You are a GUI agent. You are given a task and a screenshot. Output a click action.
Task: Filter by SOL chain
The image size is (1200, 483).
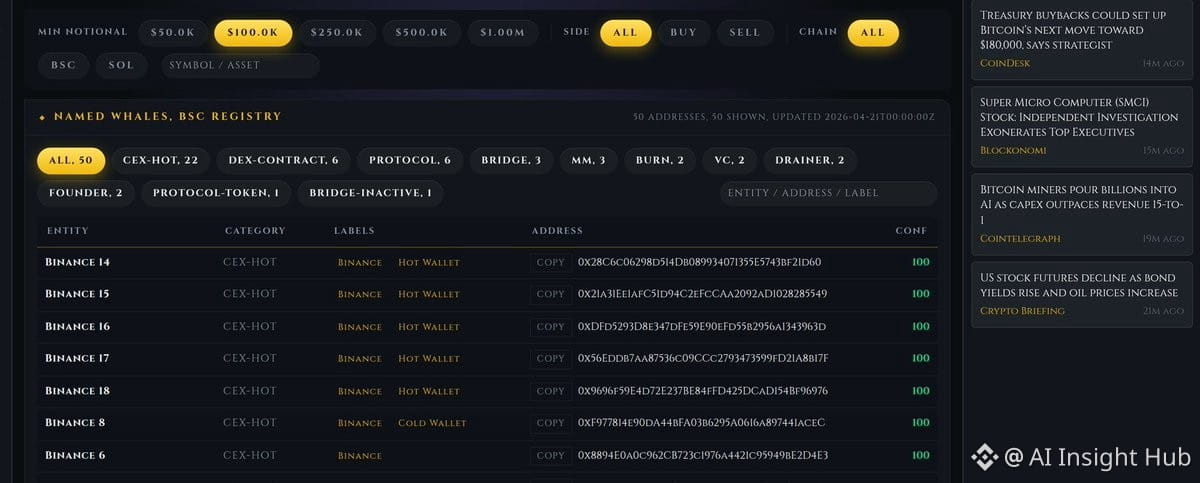(121, 65)
